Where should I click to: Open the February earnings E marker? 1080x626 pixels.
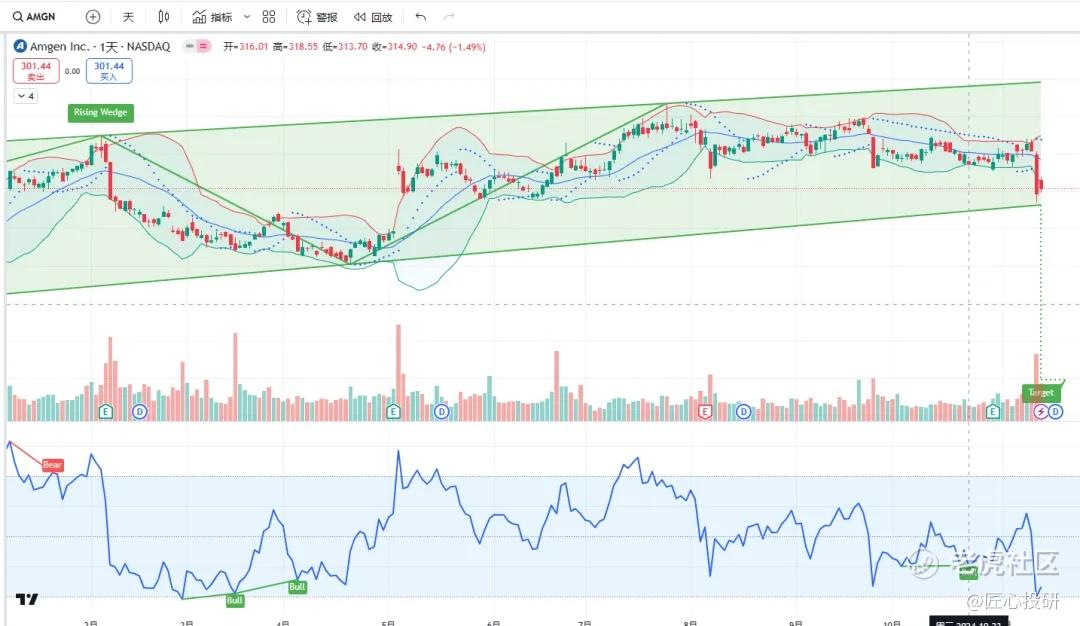pos(105,412)
